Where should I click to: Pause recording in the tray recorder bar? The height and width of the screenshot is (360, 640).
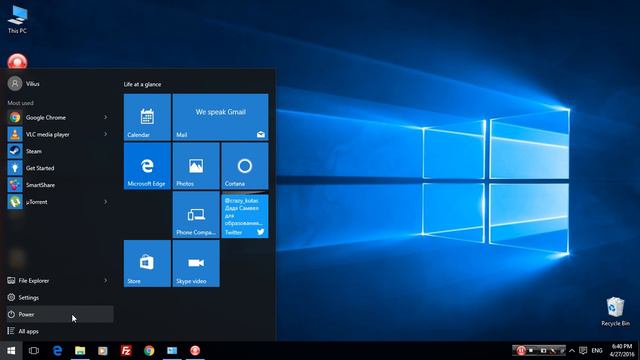tap(521, 351)
